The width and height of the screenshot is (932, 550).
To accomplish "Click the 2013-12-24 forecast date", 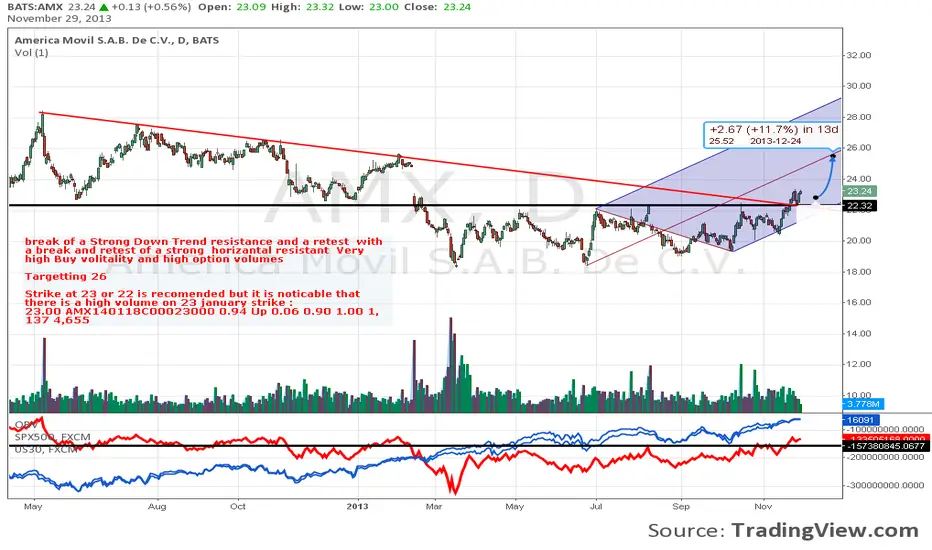I will [x=776, y=142].
